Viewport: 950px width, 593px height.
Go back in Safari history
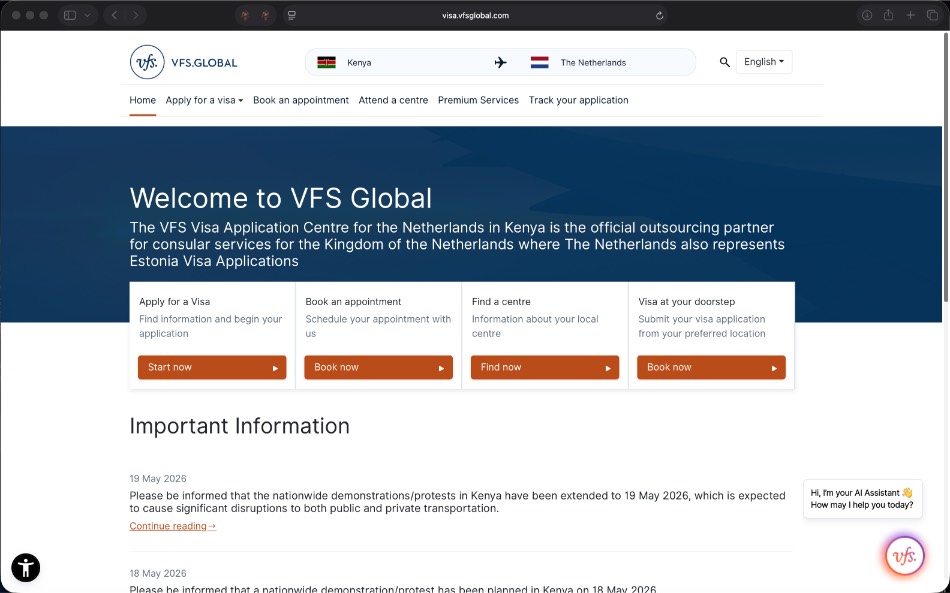(115, 16)
